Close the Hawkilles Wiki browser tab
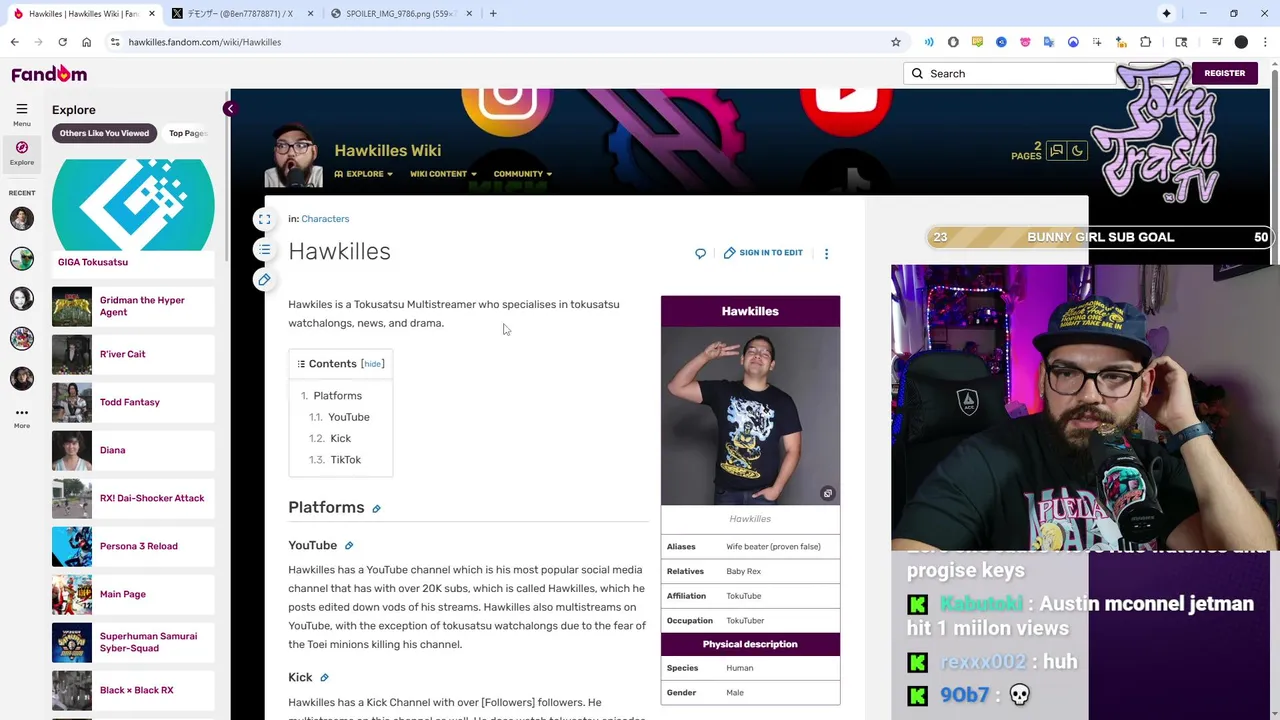This screenshot has width=1280, height=720. point(151,14)
